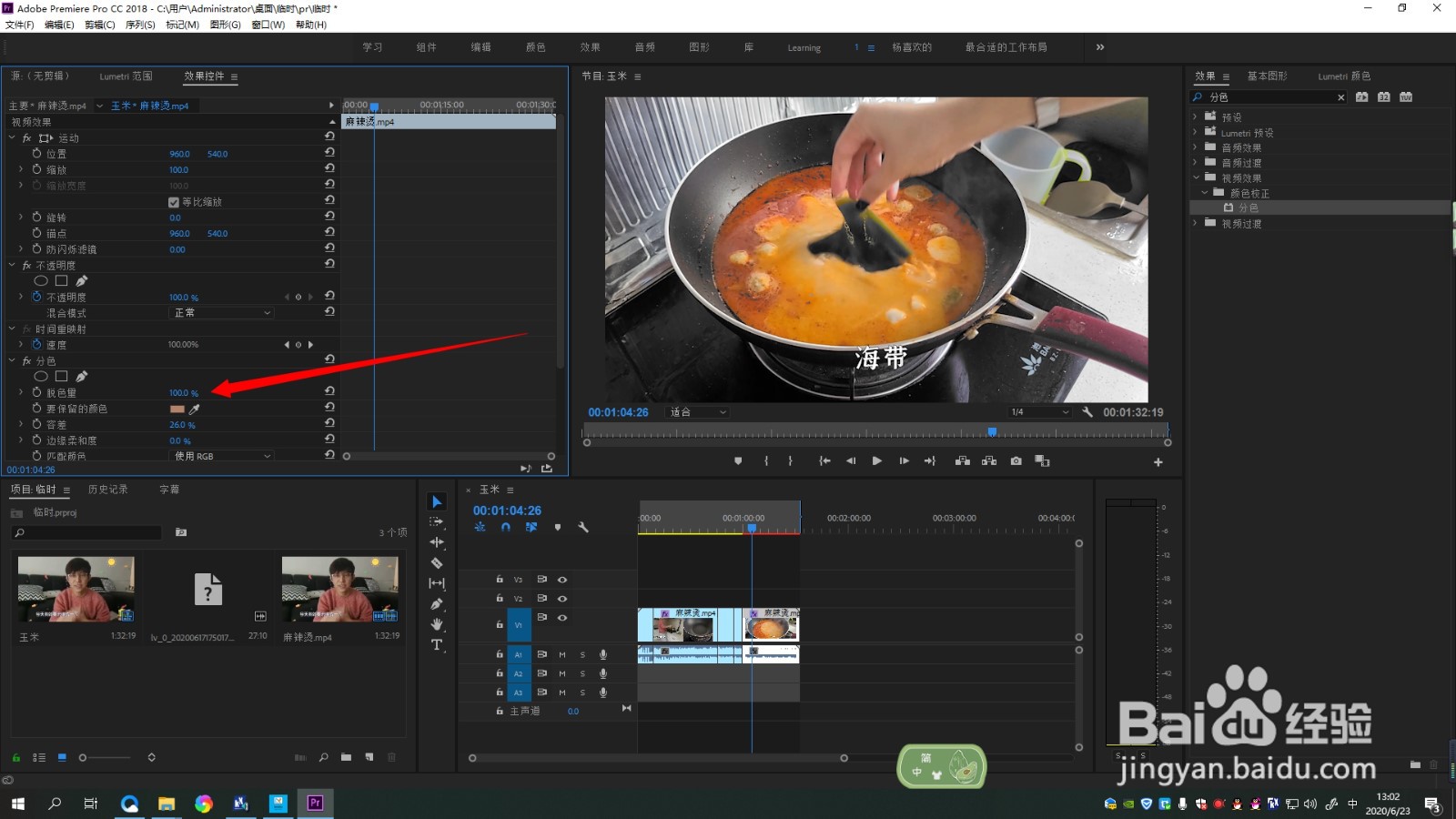Solo audio track A2

click(x=582, y=674)
